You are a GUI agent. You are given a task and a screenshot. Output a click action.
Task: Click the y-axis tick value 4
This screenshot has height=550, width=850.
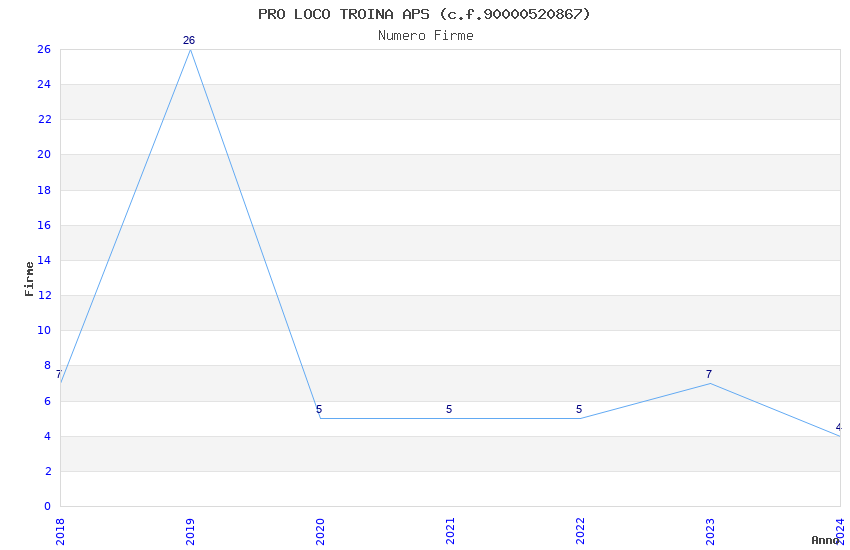click(x=47, y=436)
